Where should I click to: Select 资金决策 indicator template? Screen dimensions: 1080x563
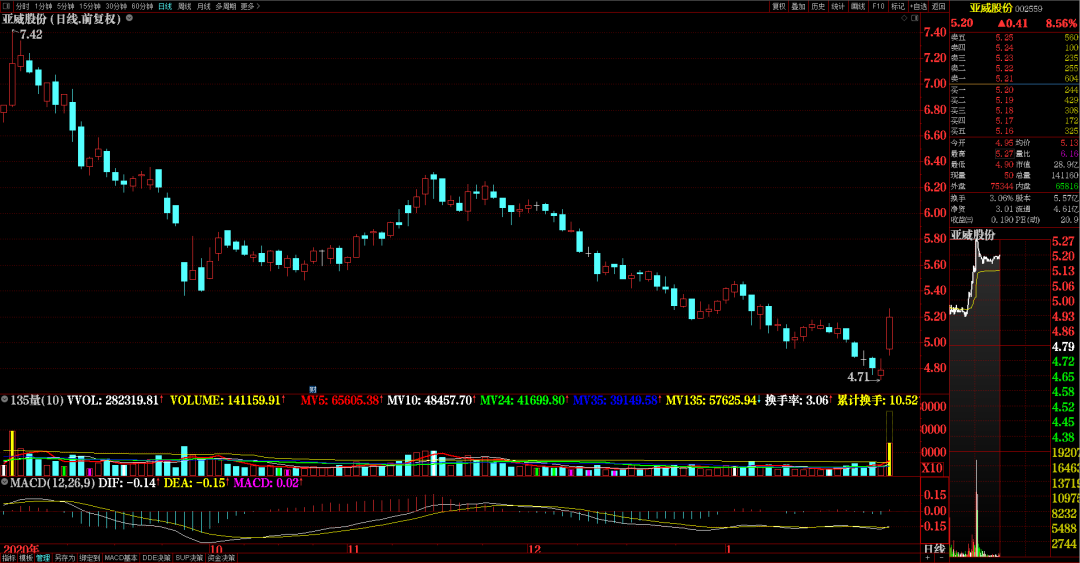[222, 557]
